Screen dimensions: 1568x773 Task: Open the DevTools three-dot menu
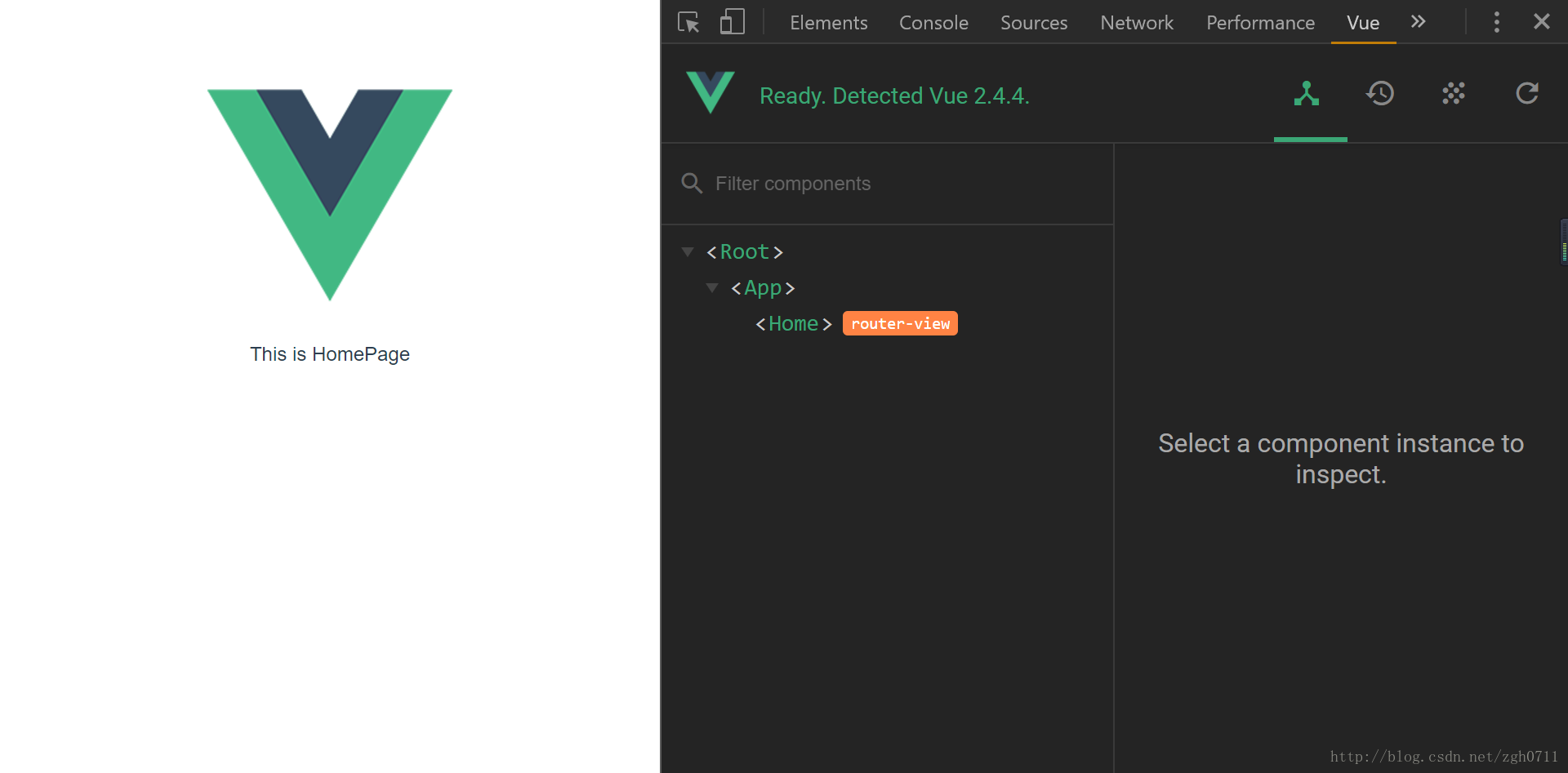[1497, 22]
